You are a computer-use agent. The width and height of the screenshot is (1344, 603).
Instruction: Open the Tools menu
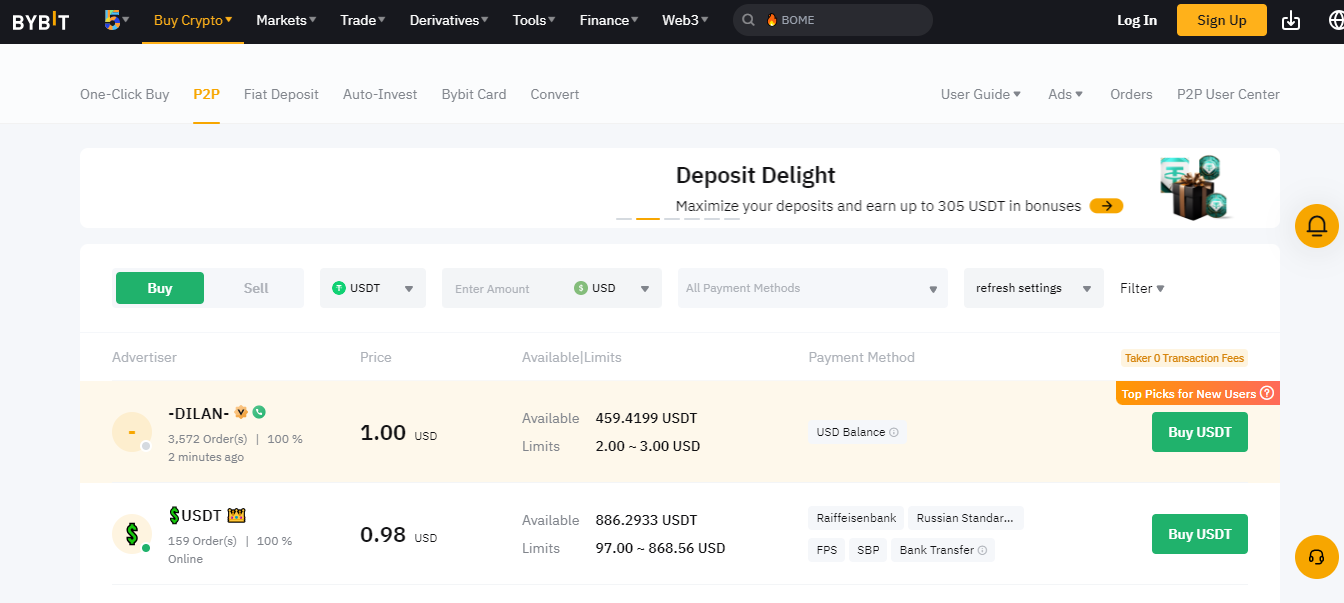534,20
